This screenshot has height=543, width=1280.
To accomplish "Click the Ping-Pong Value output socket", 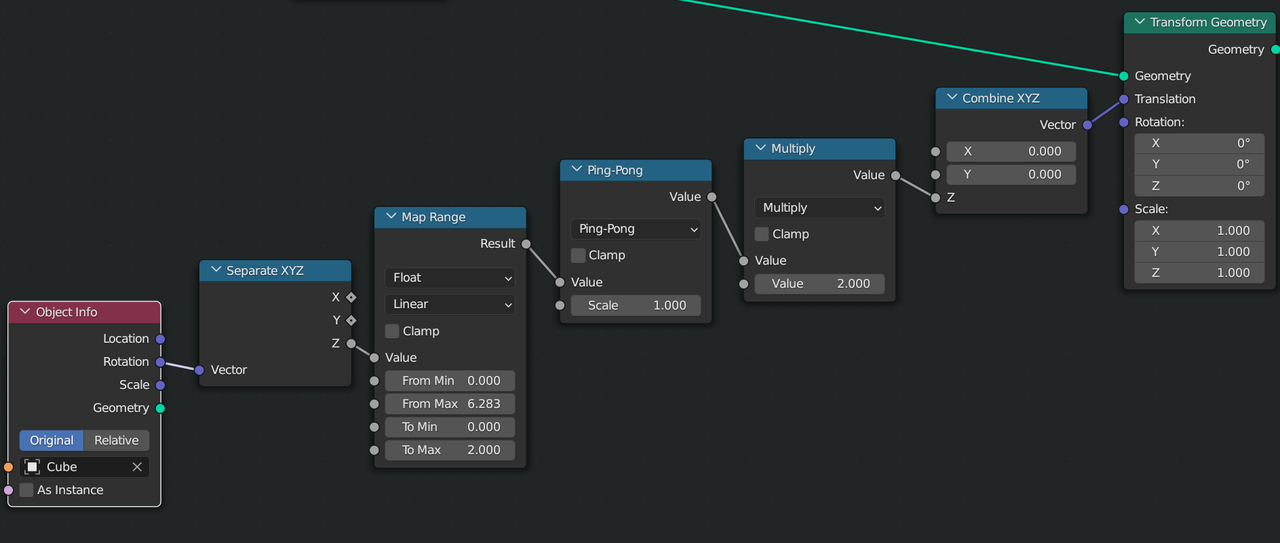I will pyautogui.click(x=712, y=197).
